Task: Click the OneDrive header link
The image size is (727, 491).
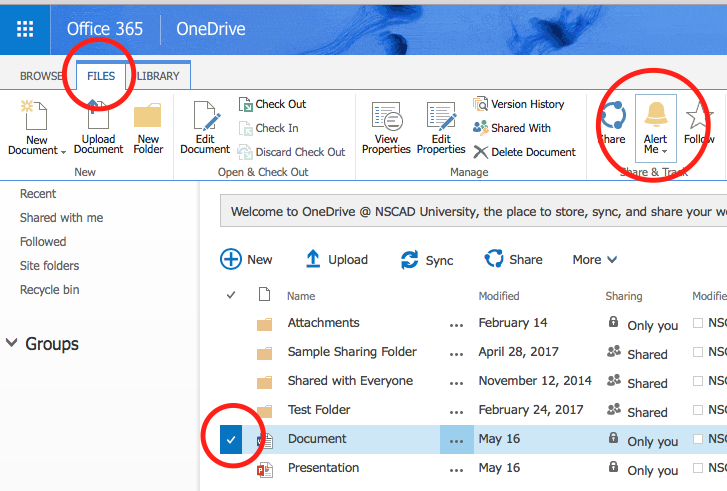Action: pyautogui.click(x=210, y=29)
